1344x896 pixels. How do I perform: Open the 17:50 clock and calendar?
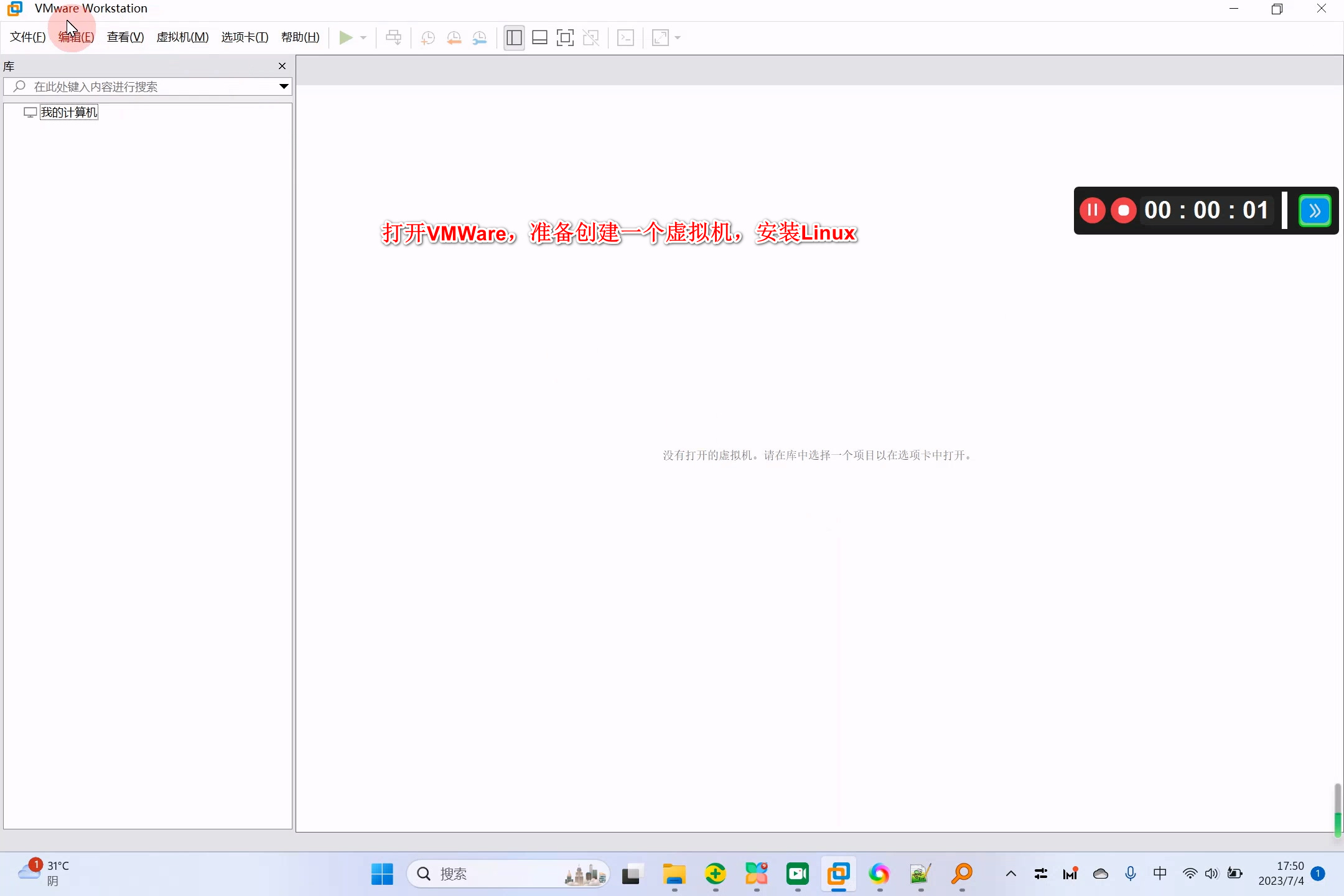pos(1281,874)
